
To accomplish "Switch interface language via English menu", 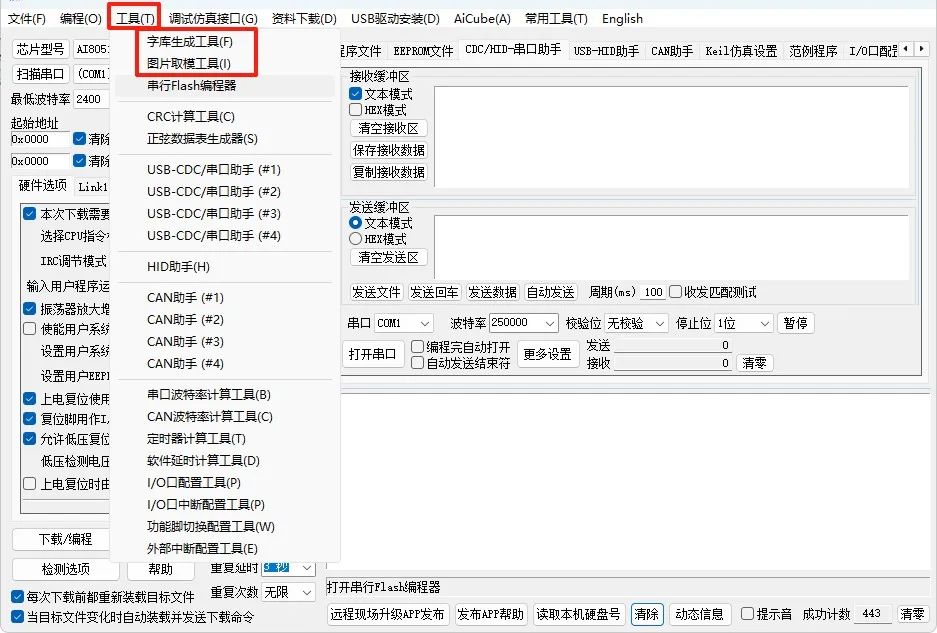I will tap(622, 18).
